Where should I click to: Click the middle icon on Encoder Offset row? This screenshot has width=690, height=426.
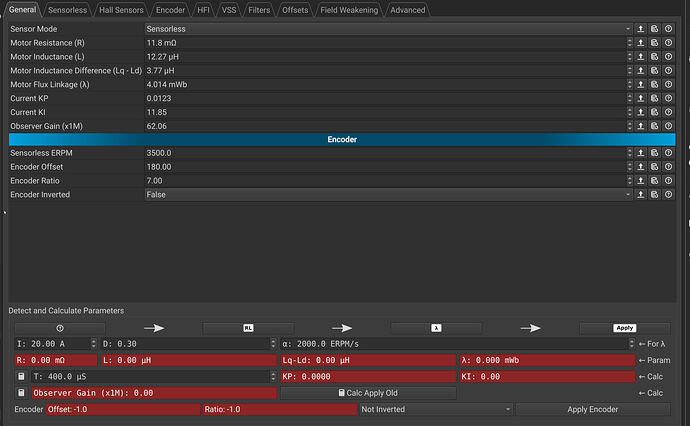[x=654, y=167]
